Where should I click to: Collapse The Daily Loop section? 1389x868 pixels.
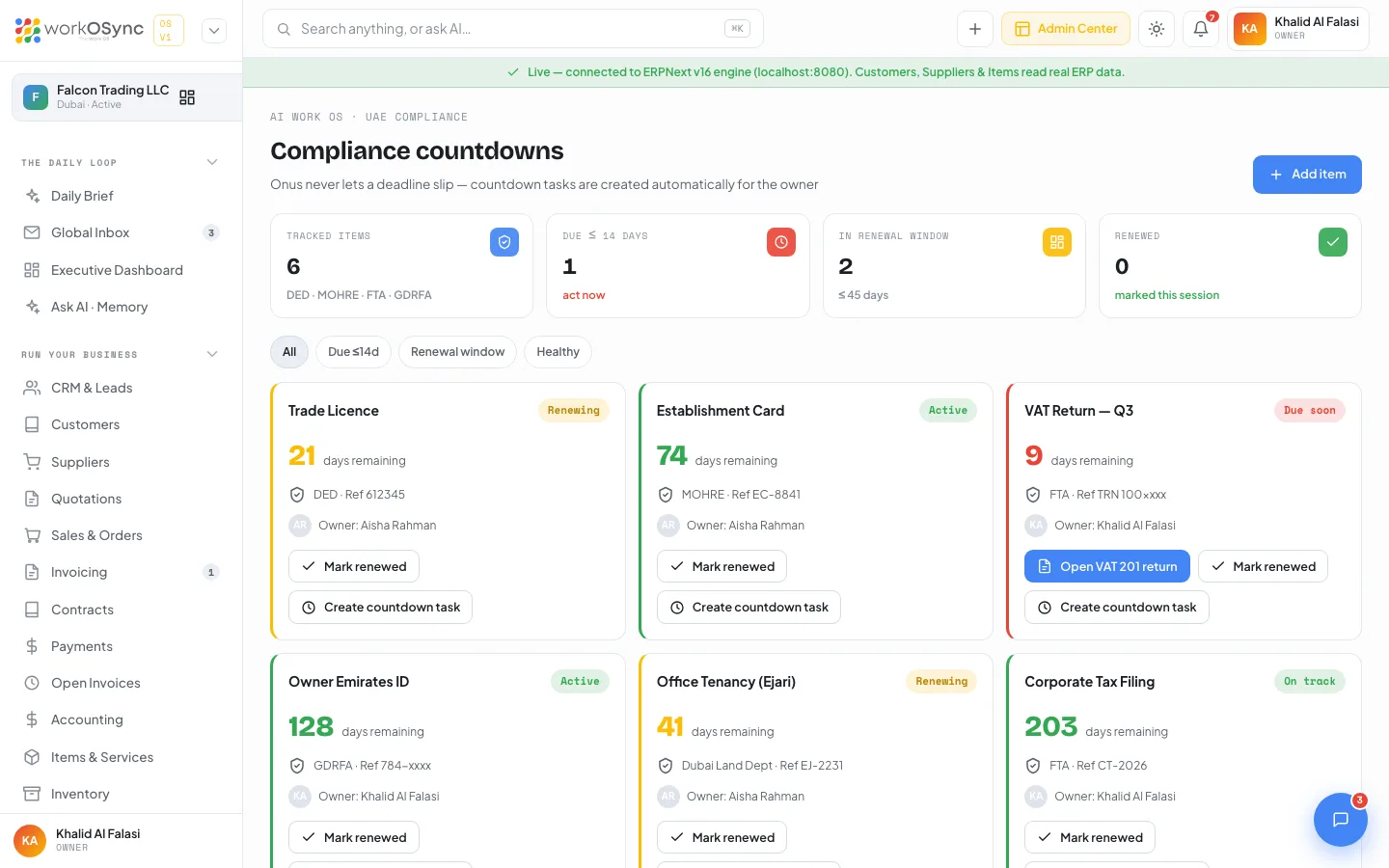pyautogui.click(x=212, y=162)
